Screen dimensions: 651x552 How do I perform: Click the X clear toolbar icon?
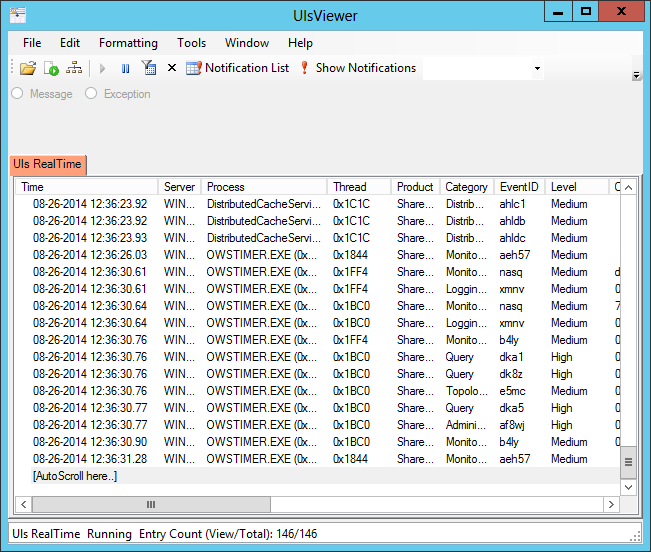tap(171, 68)
